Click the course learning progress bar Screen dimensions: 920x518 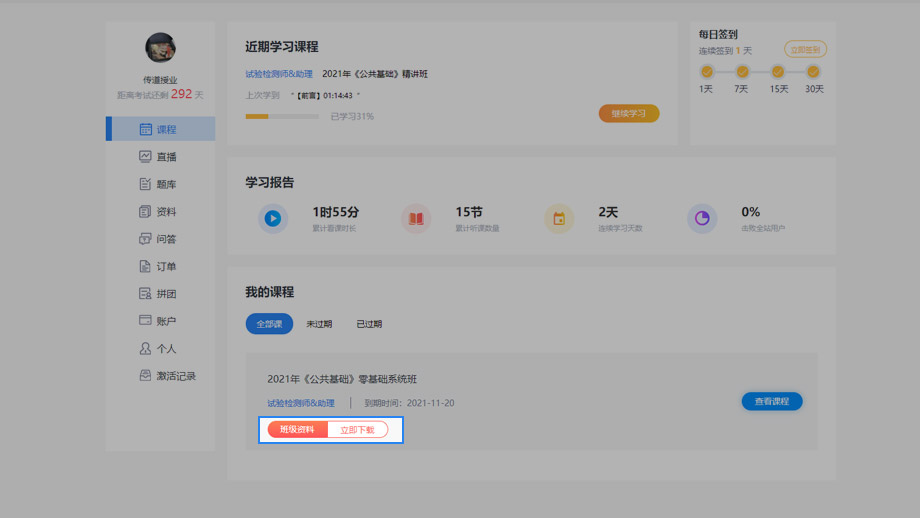click(282, 117)
